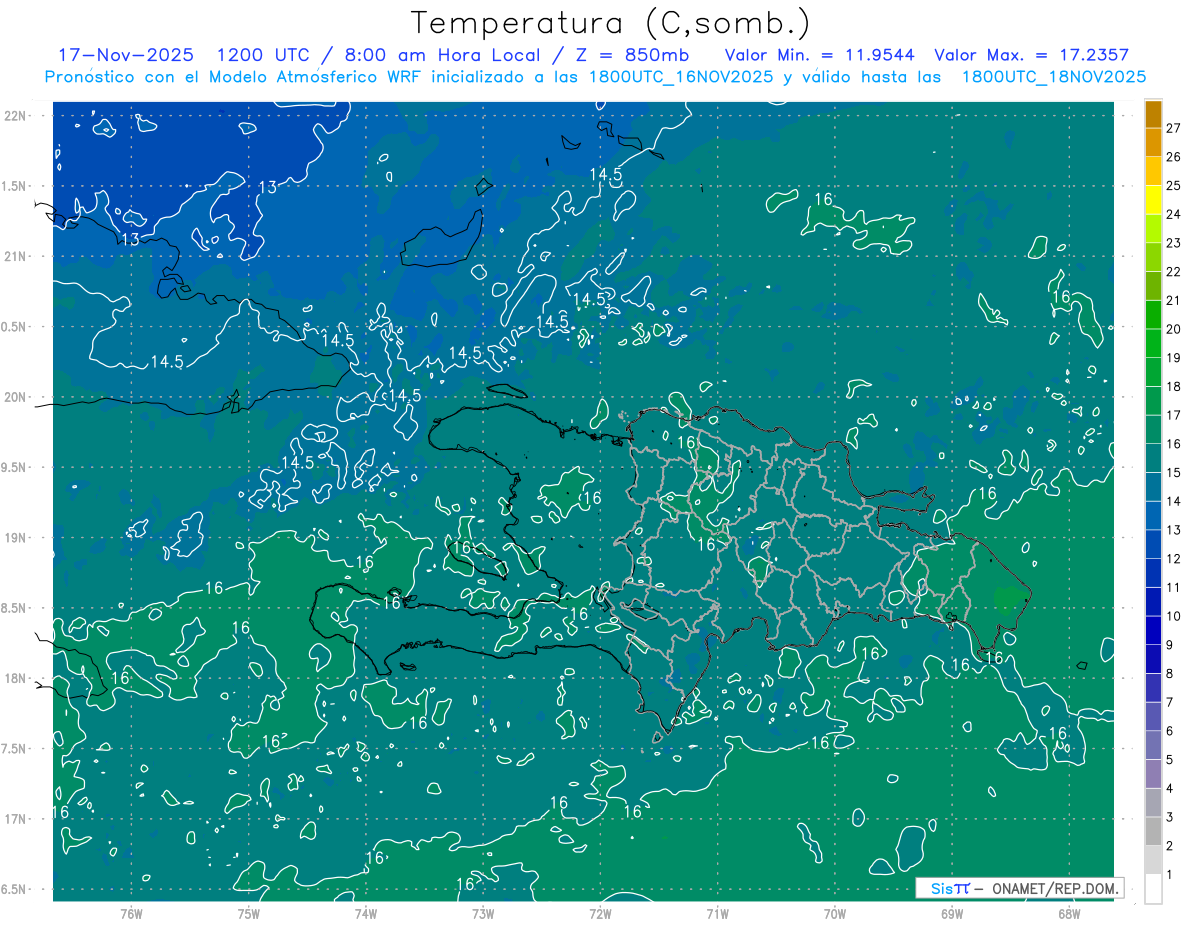
Task: Click the "3" label on the color scale
Action: [x=1170, y=818]
